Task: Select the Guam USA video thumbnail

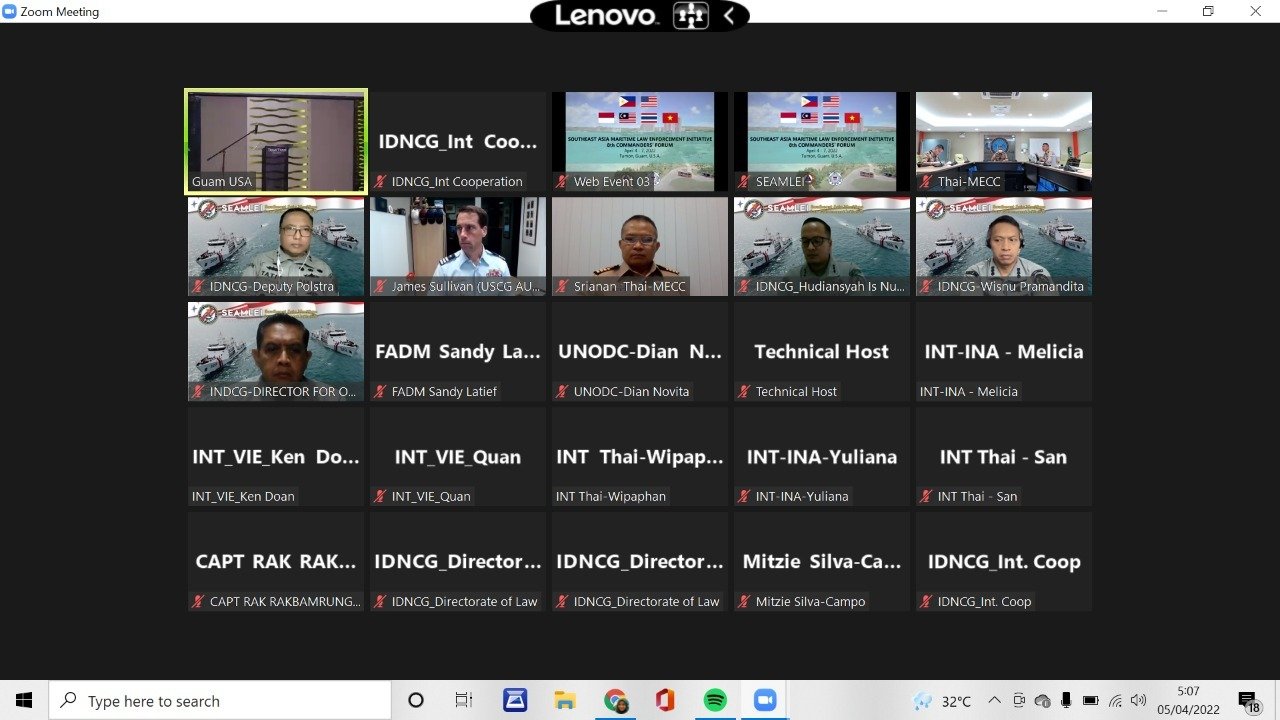Action: point(276,141)
